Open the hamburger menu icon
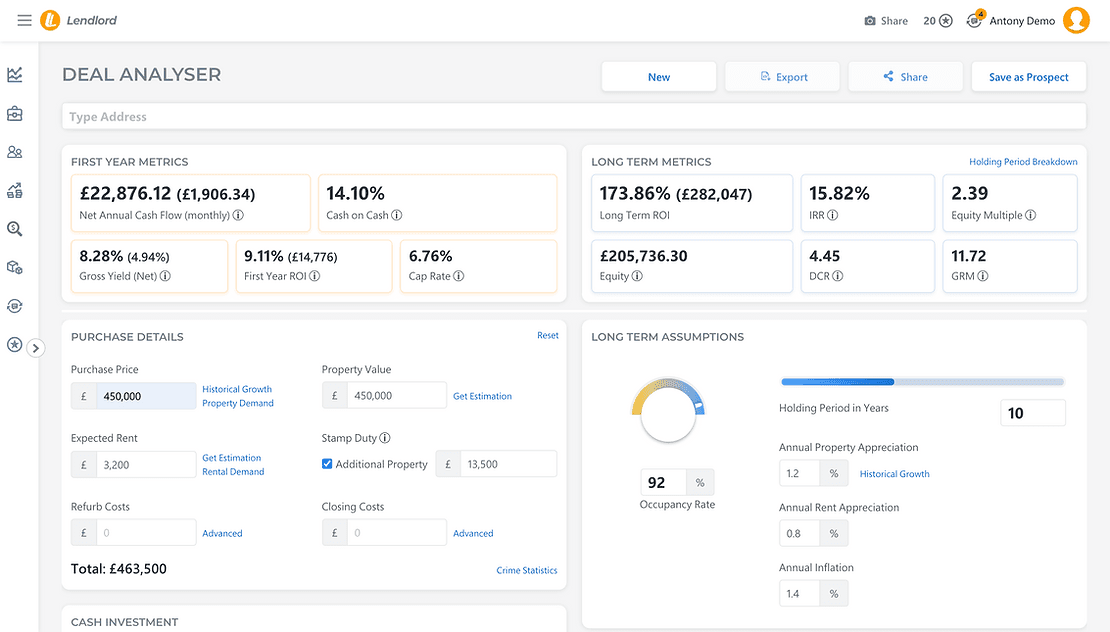The height and width of the screenshot is (632, 1110). 24,21
